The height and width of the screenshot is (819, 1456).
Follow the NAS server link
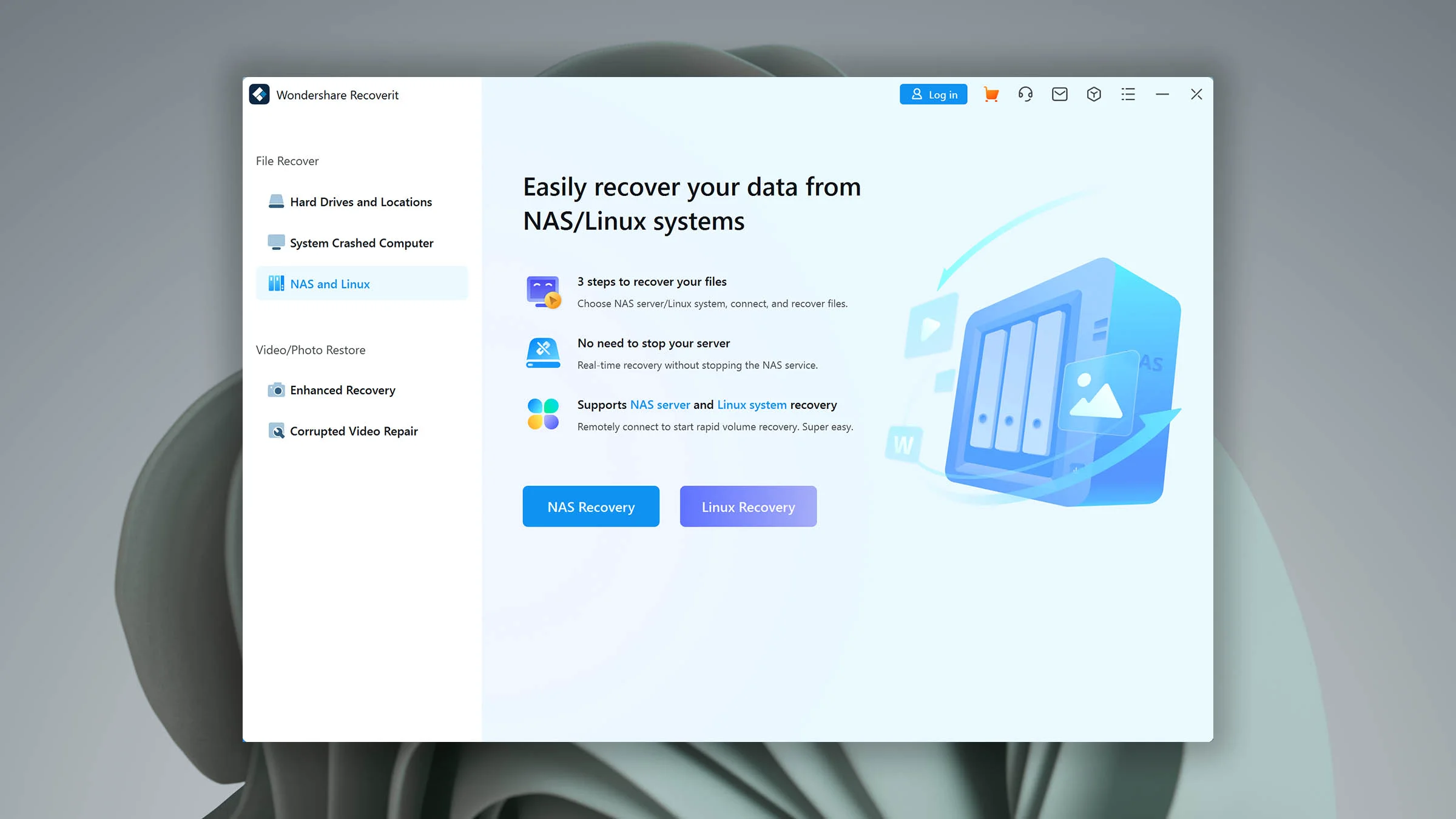659,405
